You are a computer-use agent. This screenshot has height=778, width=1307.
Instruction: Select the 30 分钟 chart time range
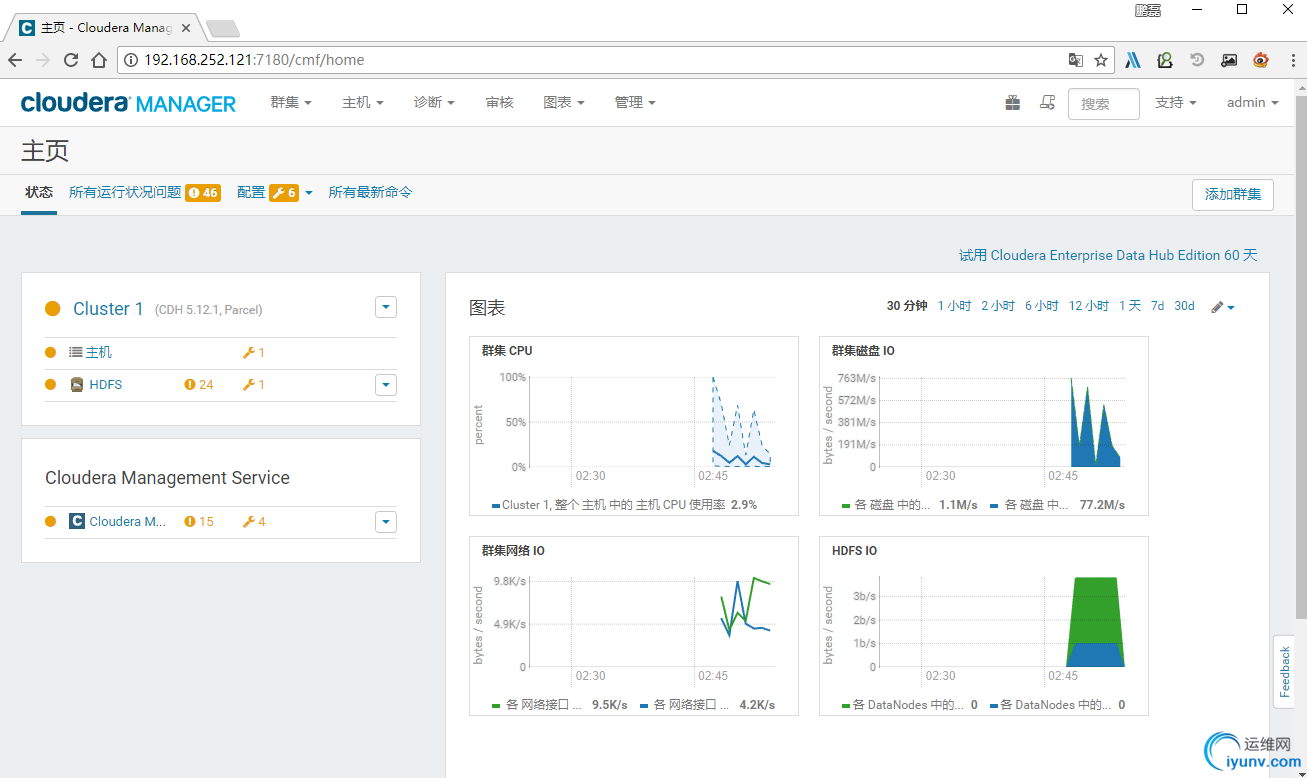point(907,306)
